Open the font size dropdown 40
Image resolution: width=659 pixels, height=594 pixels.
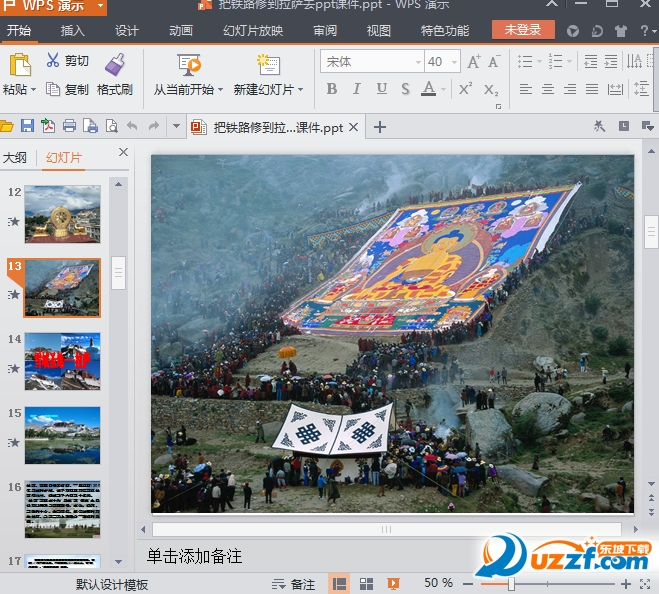point(454,62)
